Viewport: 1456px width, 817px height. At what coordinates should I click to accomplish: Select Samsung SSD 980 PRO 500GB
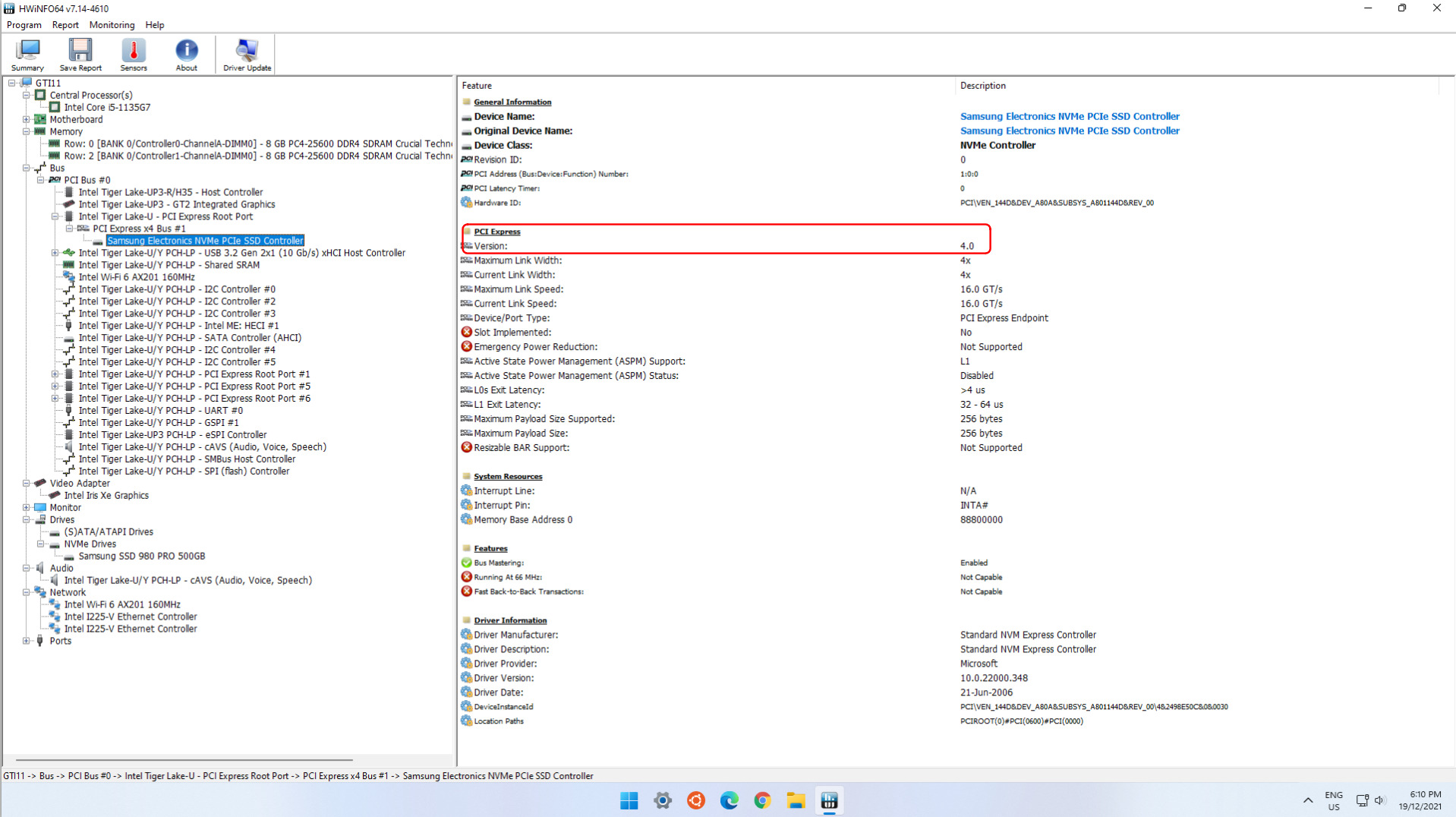coord(142,556)
